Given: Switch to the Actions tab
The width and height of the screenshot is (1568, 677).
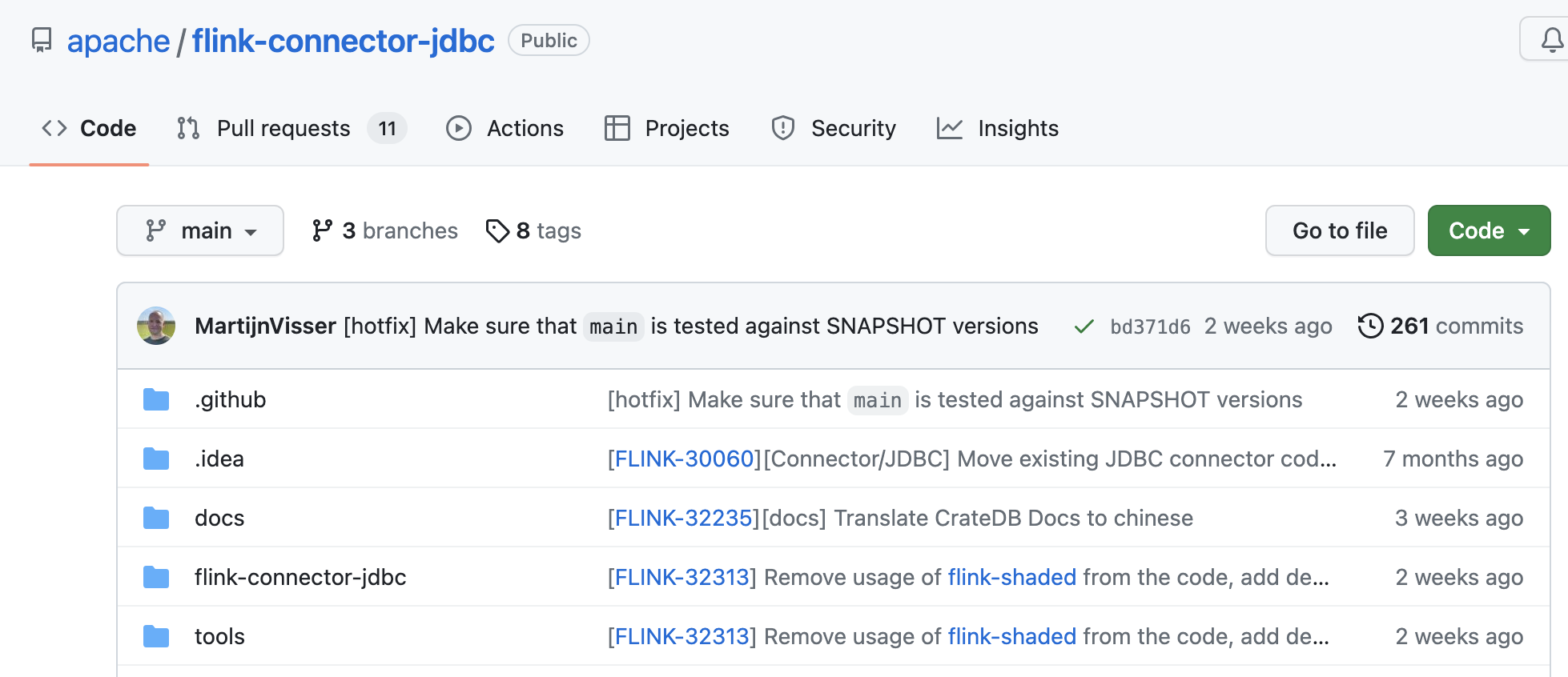Looking at the screenshot, I should [505, 128].
